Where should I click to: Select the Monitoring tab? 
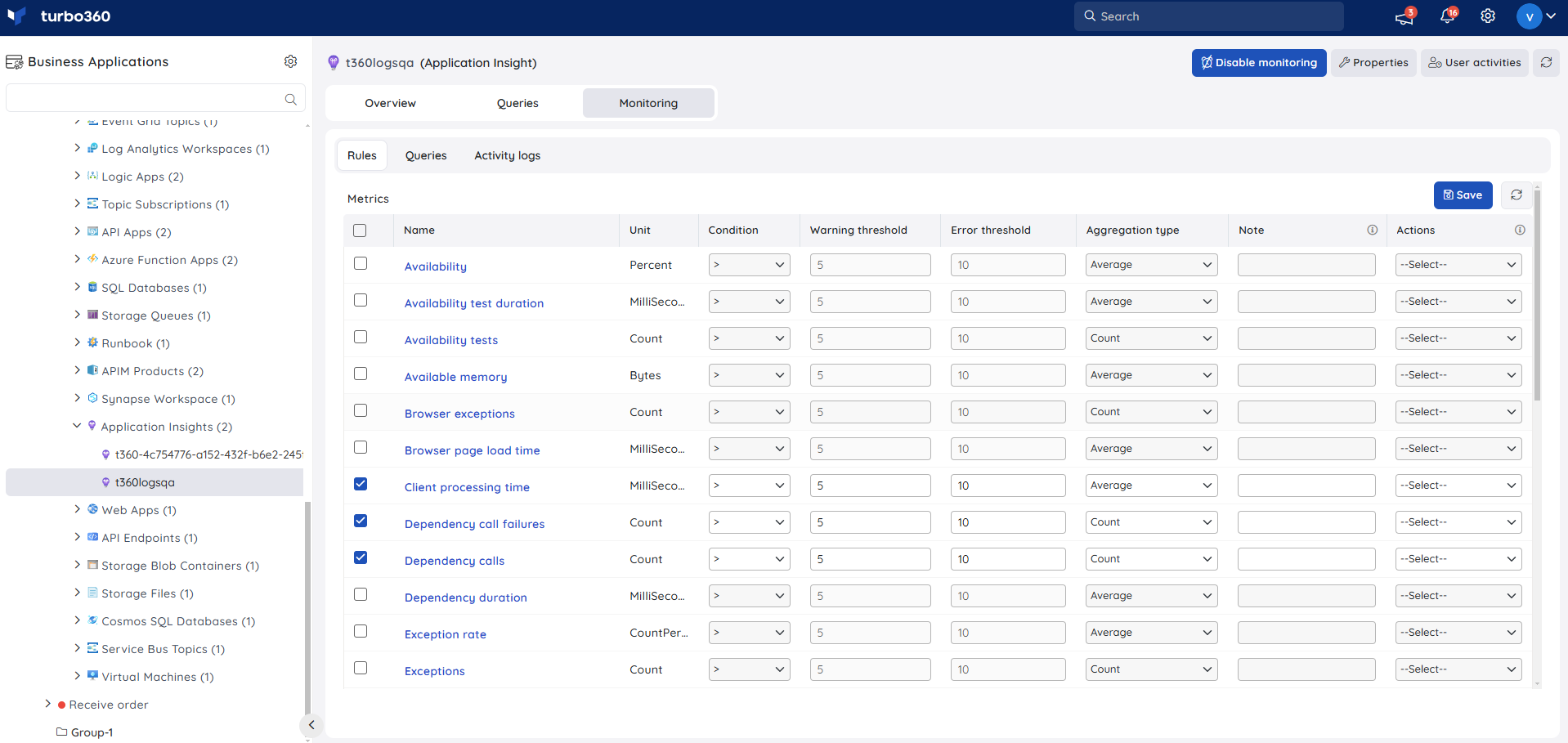(x=648, y=103)
